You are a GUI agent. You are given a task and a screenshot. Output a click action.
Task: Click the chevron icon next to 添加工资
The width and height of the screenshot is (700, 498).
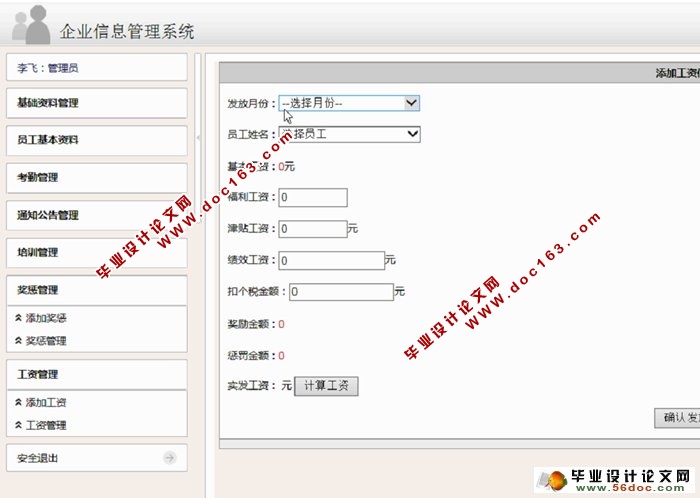coord(18,402)
